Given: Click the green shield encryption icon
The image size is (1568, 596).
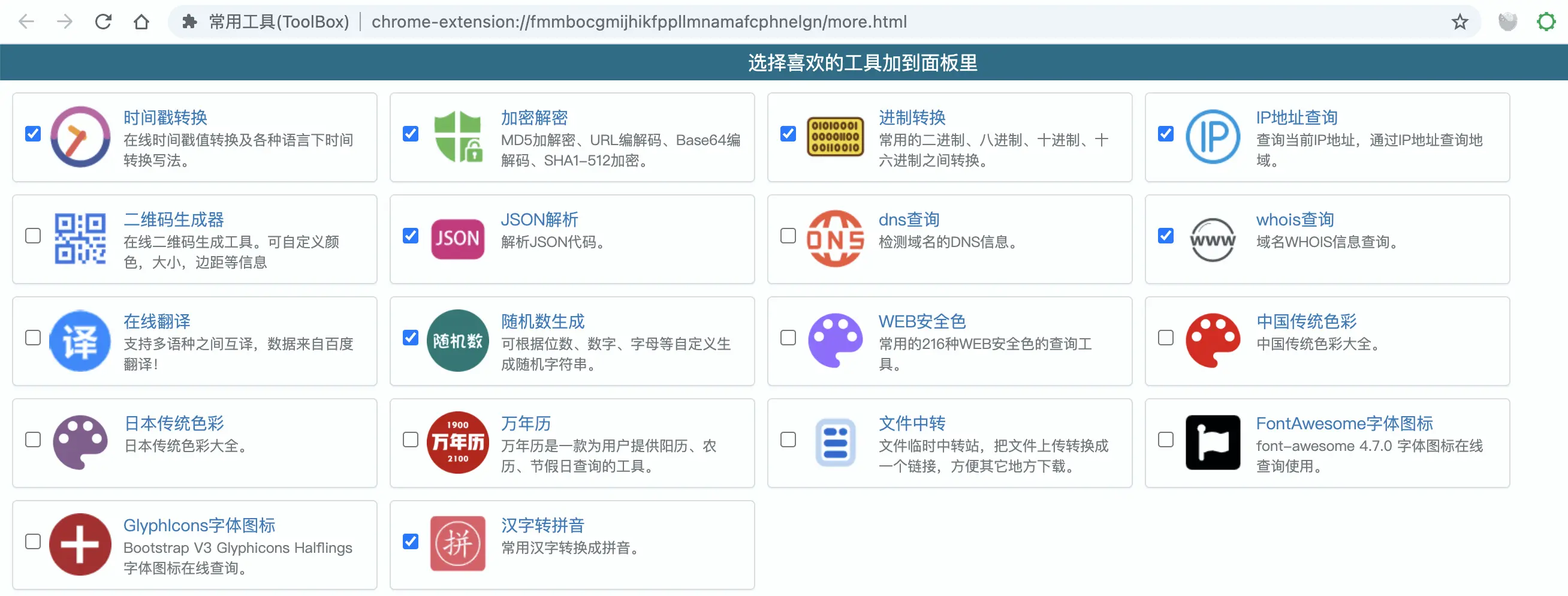Looking at the screenshot, I should pos(458,137).
